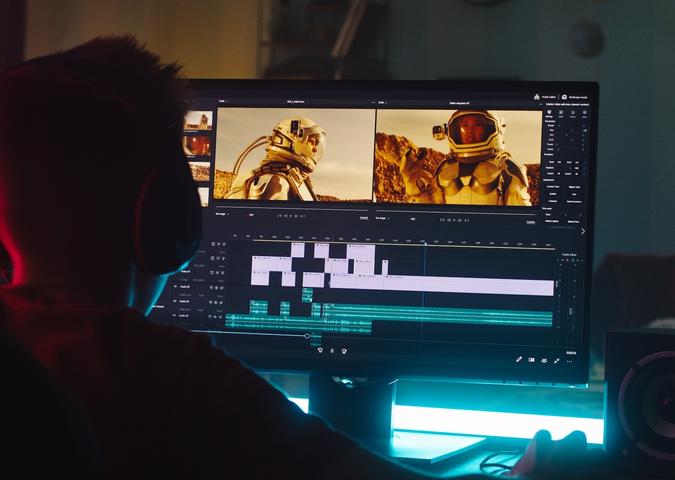The width and height of the screenshot is (675, 480).
Task: Open the scale dropdown above the right viewer
Action: (381, 102)
